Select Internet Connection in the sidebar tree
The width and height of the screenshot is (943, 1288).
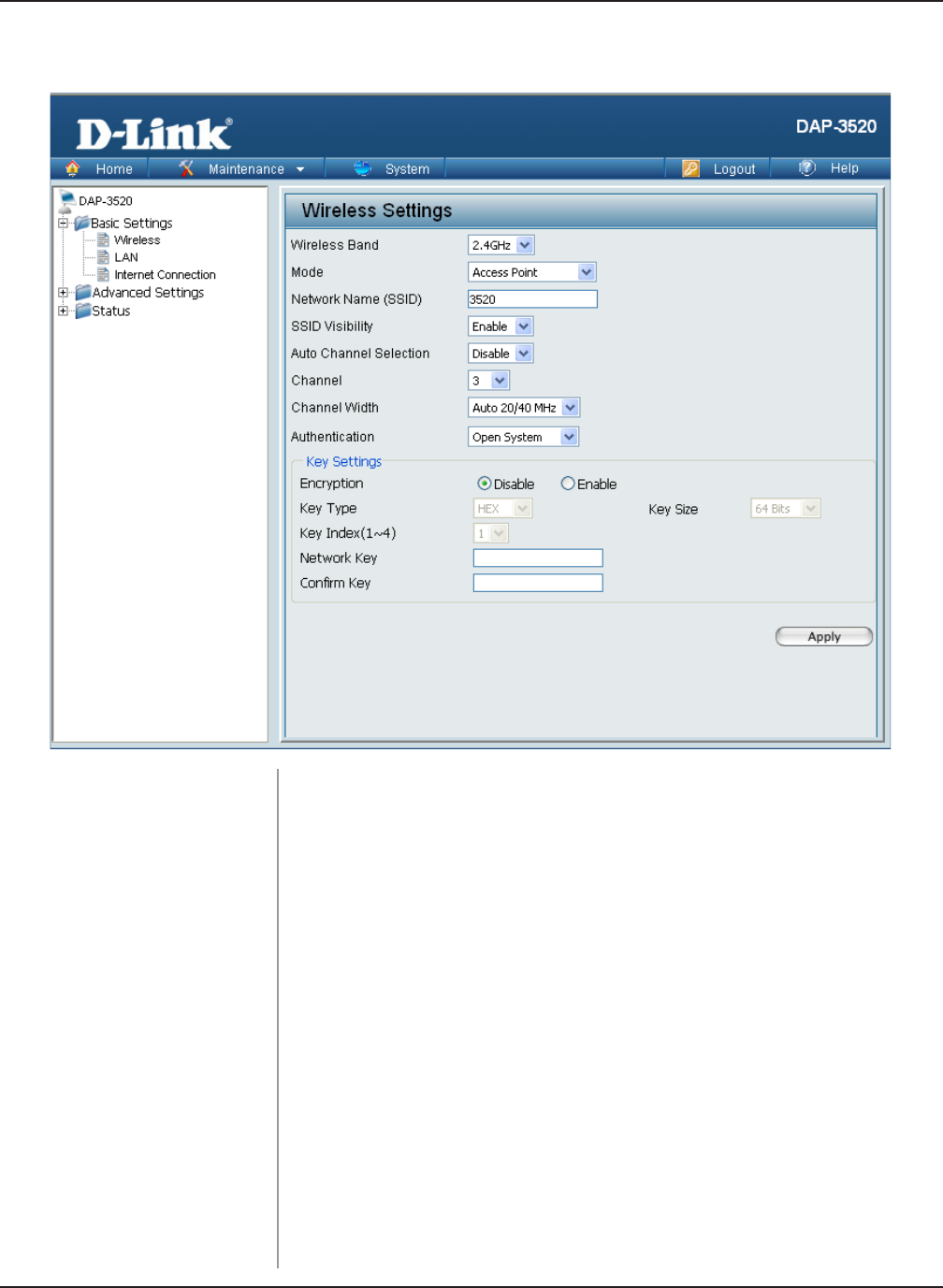click(165, 274)
